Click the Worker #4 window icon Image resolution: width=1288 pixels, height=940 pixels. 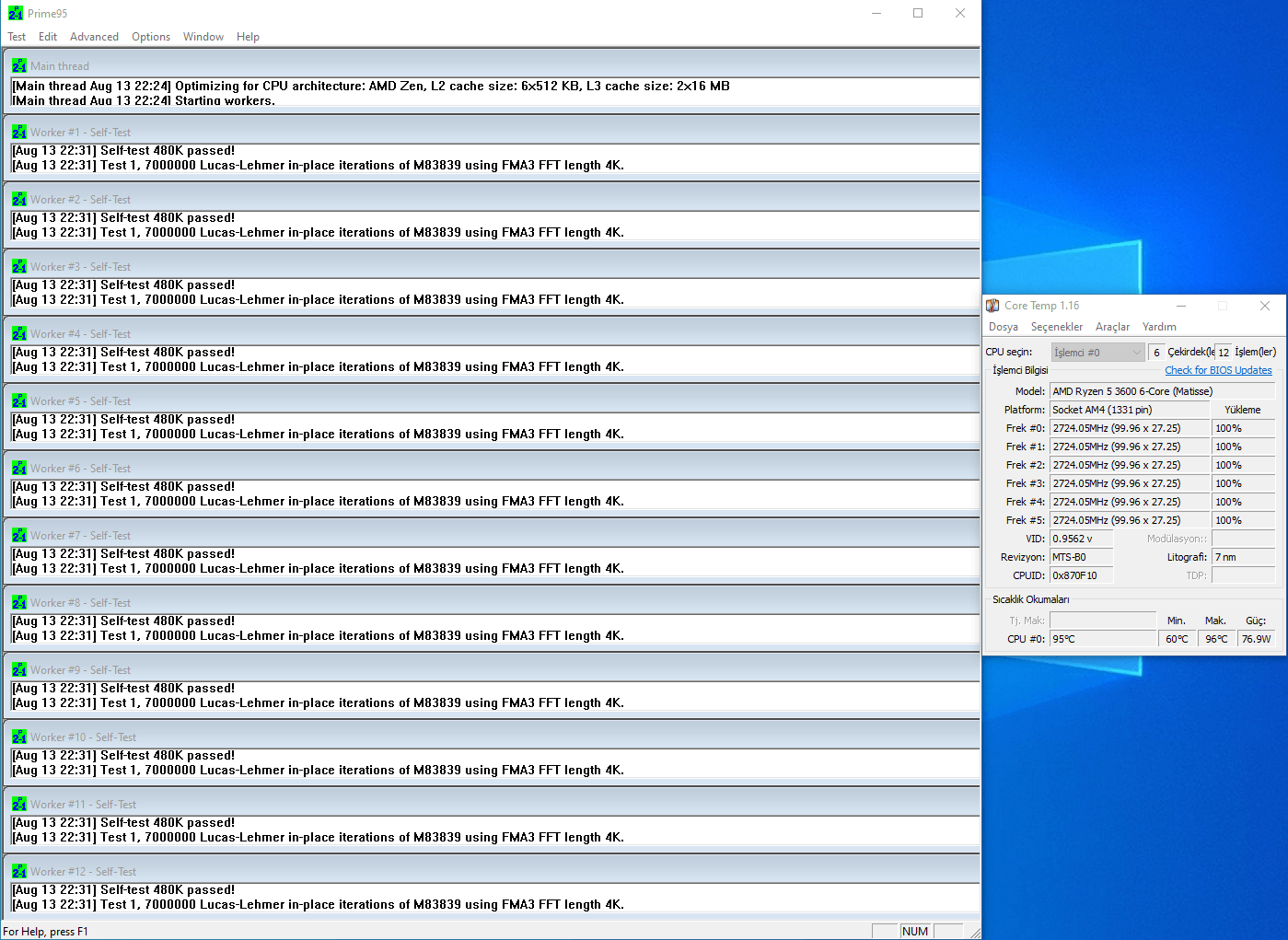(19, 333)
